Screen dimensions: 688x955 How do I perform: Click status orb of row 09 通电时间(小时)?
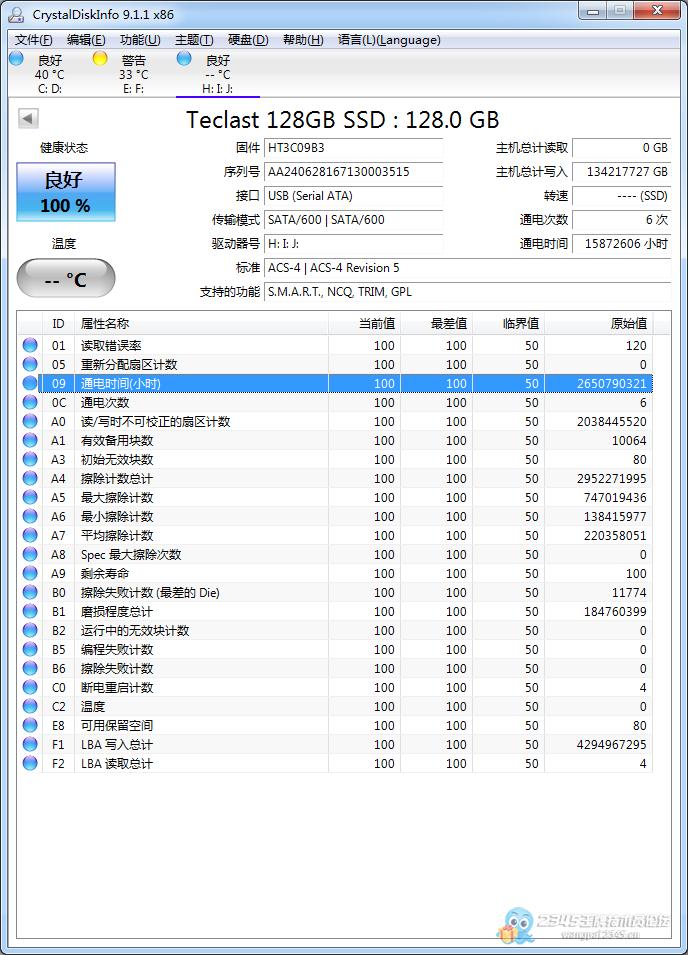tap(30, 383)
